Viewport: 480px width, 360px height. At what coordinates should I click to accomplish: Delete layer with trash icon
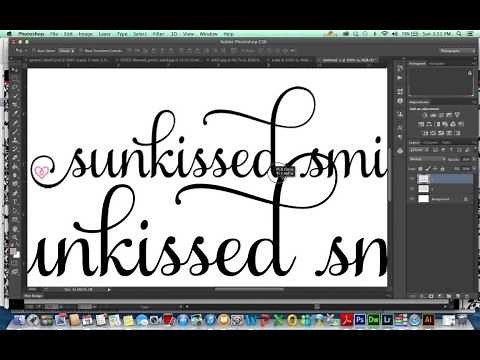[x=466, y=296]
